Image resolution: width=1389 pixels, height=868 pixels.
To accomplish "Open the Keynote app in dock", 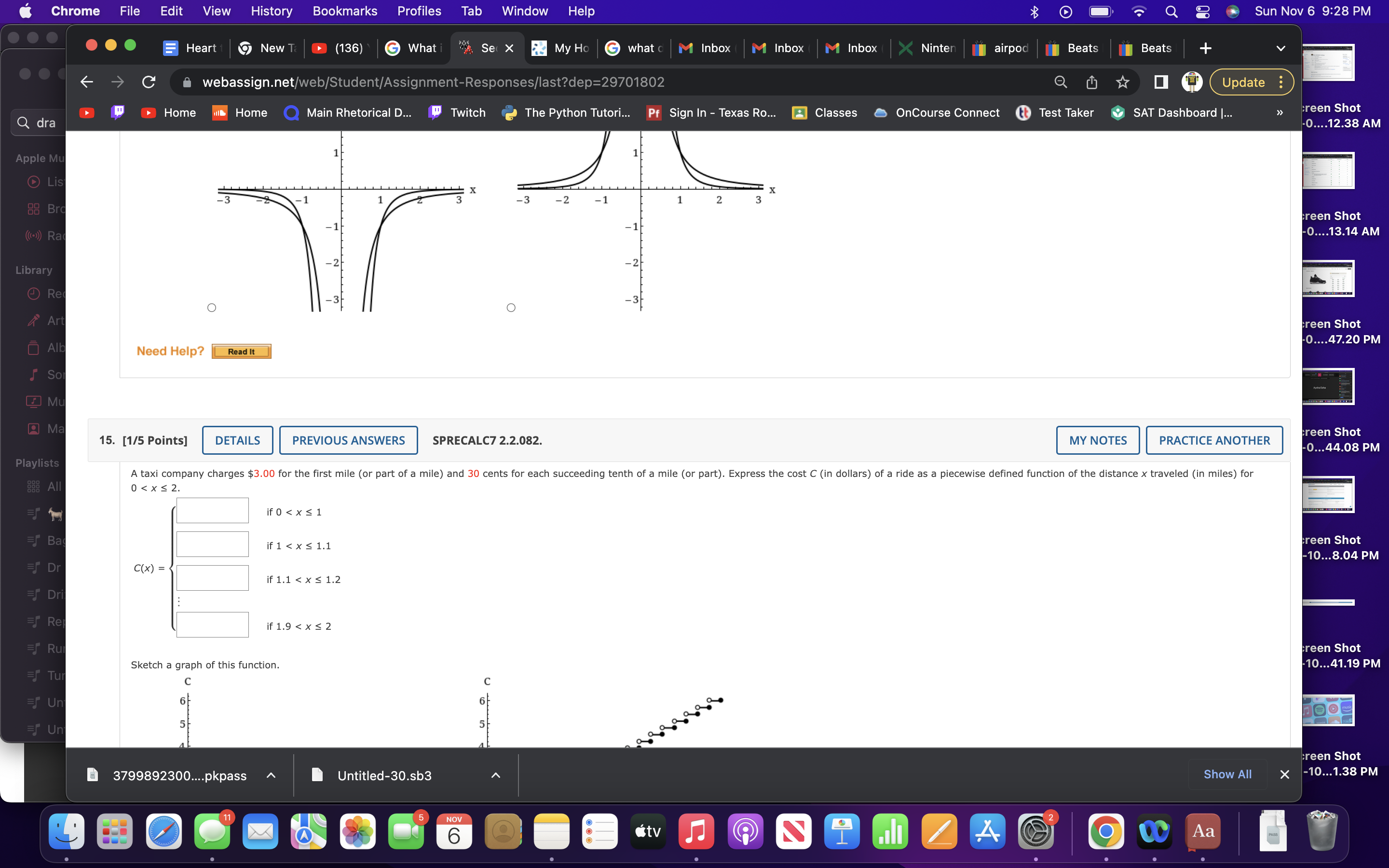I will tap(842, 831).
